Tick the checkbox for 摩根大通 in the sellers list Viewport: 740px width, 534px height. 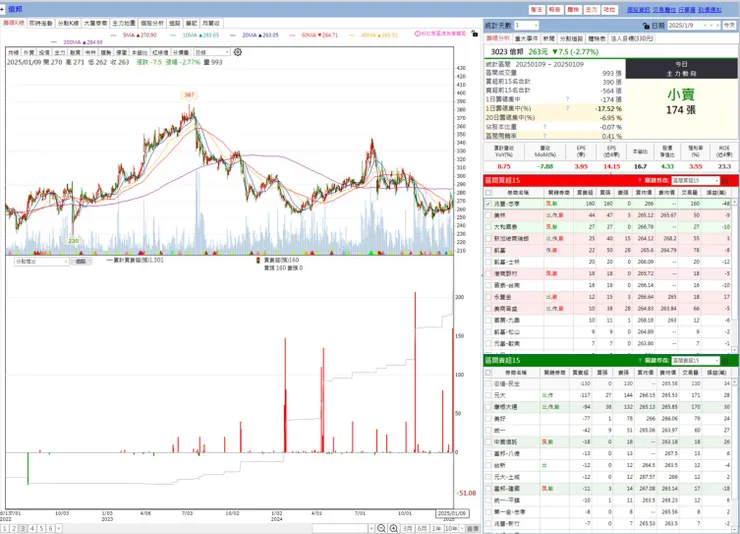pos(488,407)
